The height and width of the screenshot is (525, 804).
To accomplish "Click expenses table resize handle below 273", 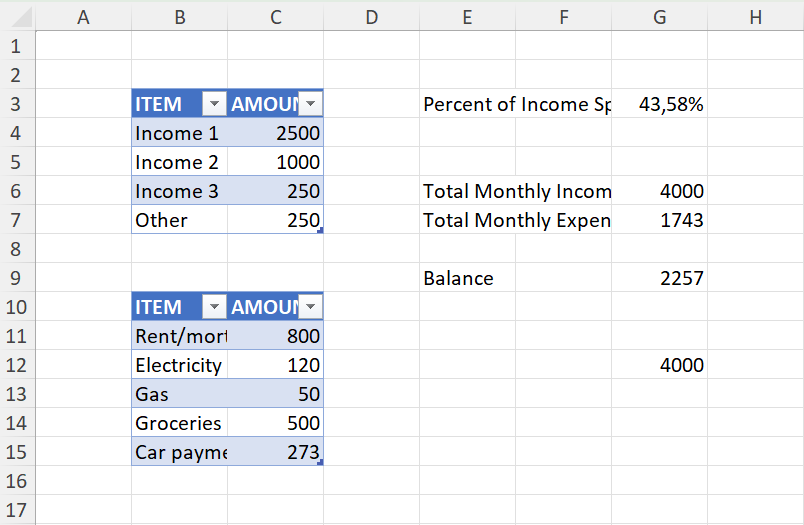I will tap(320, 462).
